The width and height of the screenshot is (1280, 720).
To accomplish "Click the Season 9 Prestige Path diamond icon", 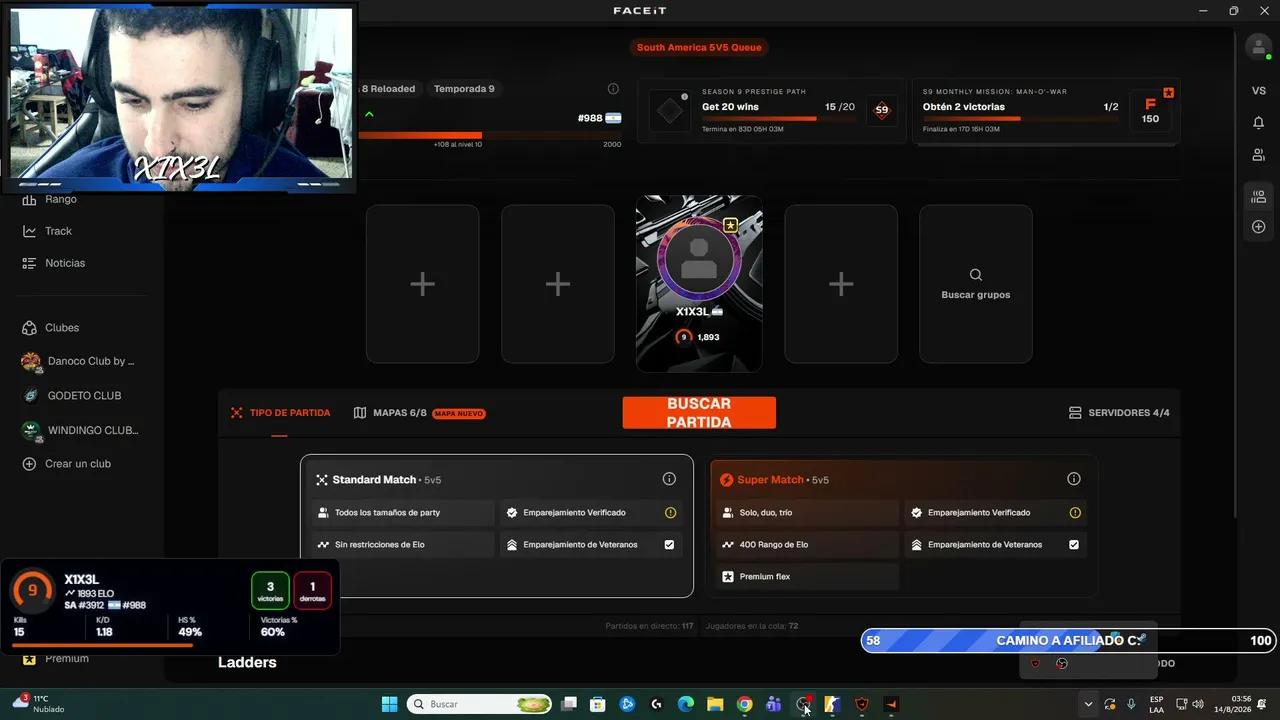I will pyautogui.click(x=670, y=111).
